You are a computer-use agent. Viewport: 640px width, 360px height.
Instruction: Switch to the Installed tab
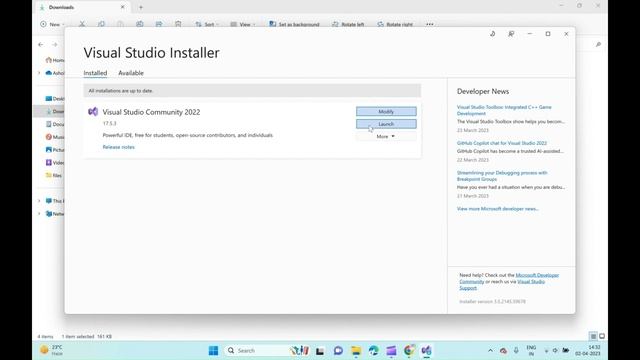click(95, 73)
